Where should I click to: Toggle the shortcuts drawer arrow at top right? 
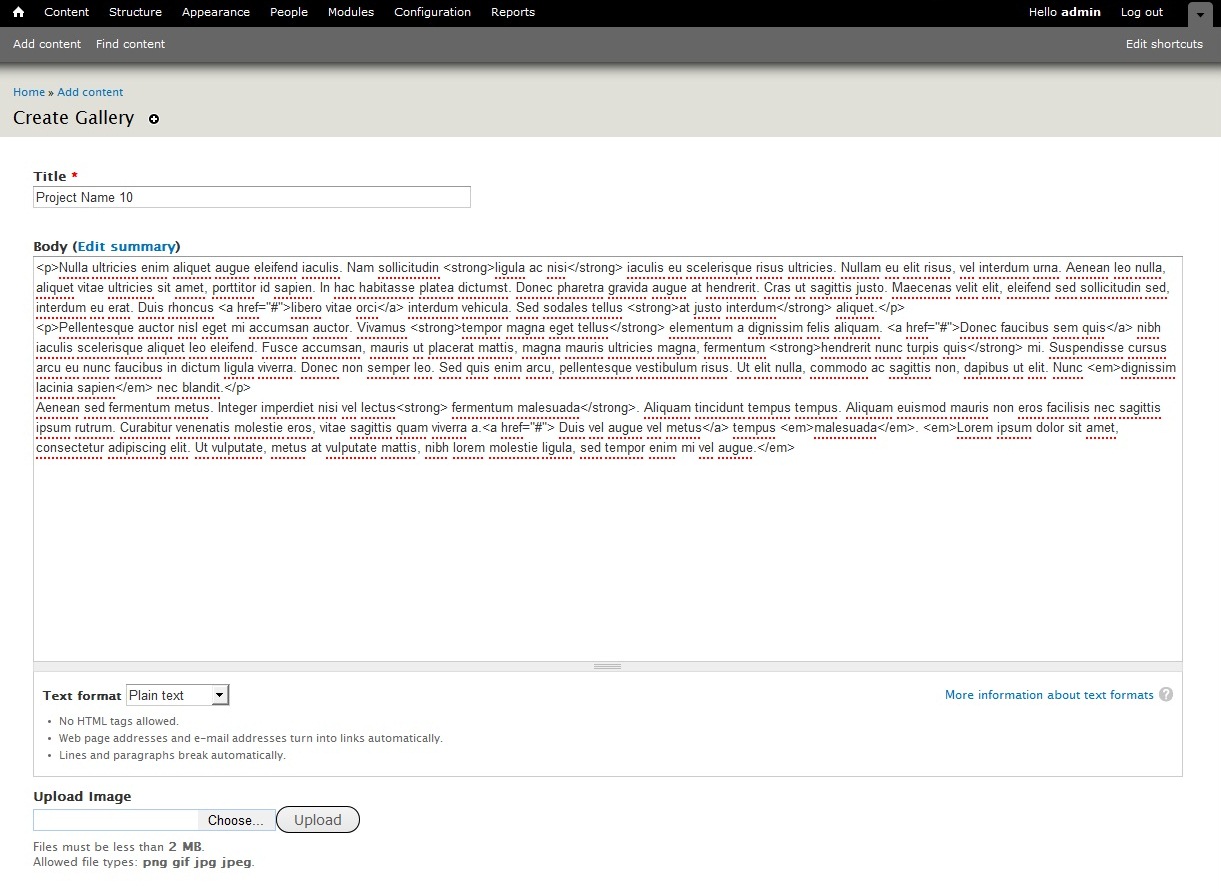click(x=1200, y=14)
